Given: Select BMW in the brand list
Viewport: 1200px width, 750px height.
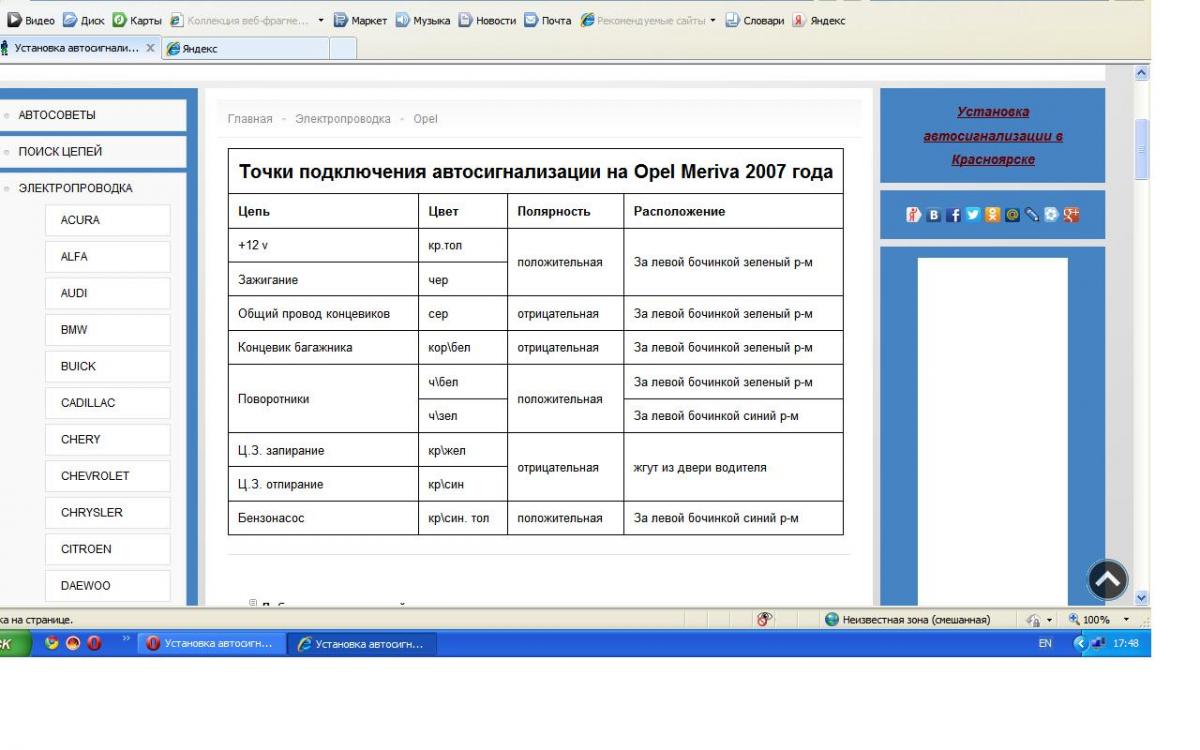Looking at the screenshot, I should (x=108, y=330).
